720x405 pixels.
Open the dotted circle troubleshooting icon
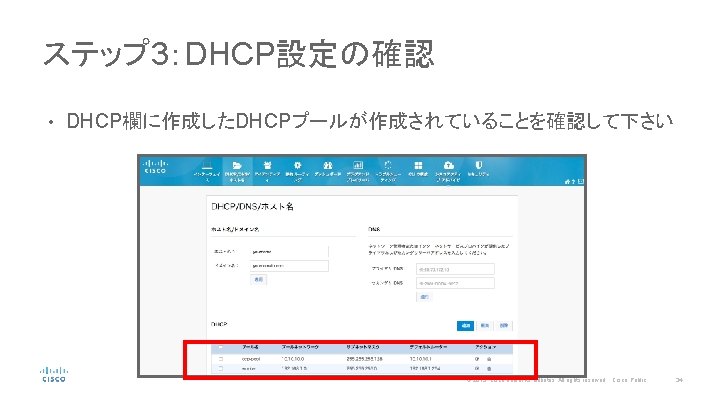(388, 165)
